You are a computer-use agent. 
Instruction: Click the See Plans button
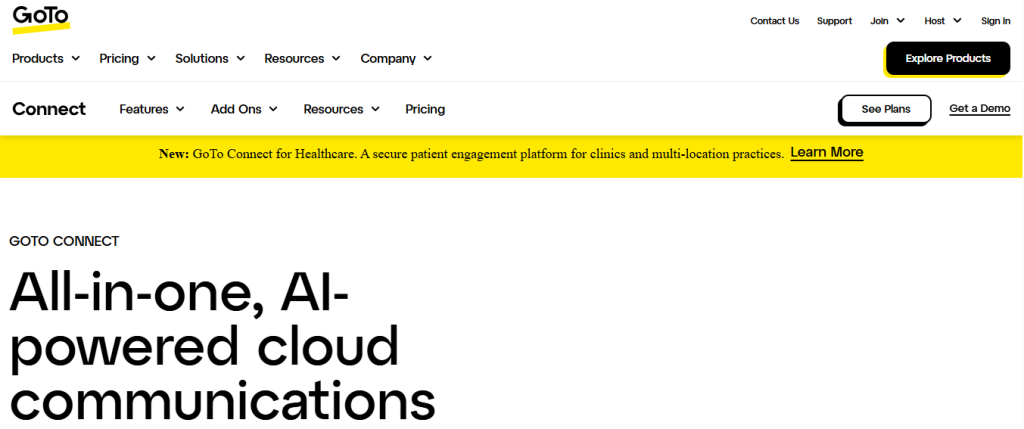(x=886, y=109)
